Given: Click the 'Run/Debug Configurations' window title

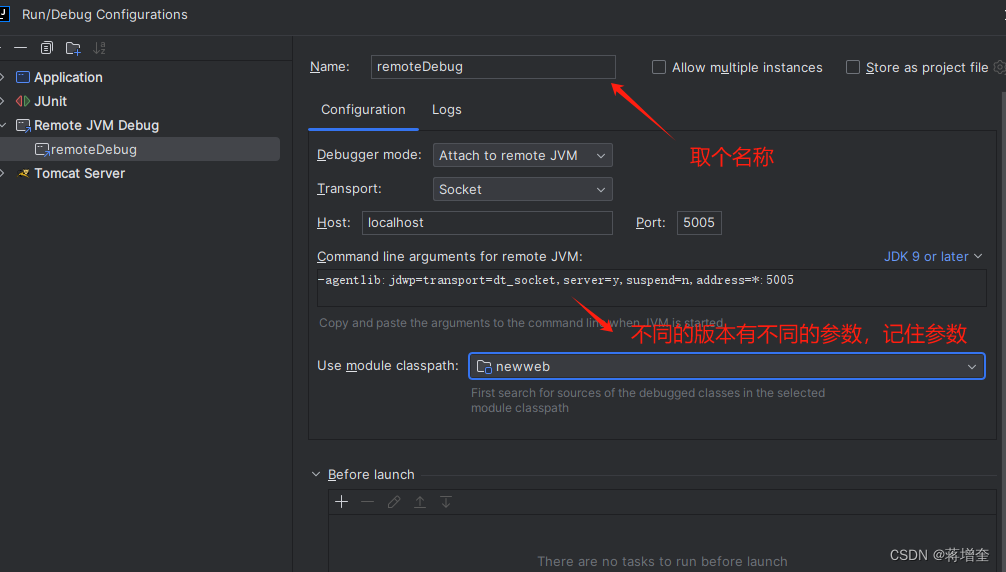Looking at the screenshot, I should (105, 14).
